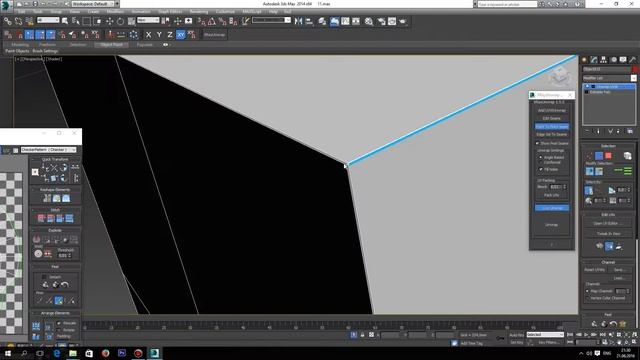This screenshot has height=360, width=640.
Task: Click the Edit Seams button
Action: click(x=551, y=118)
